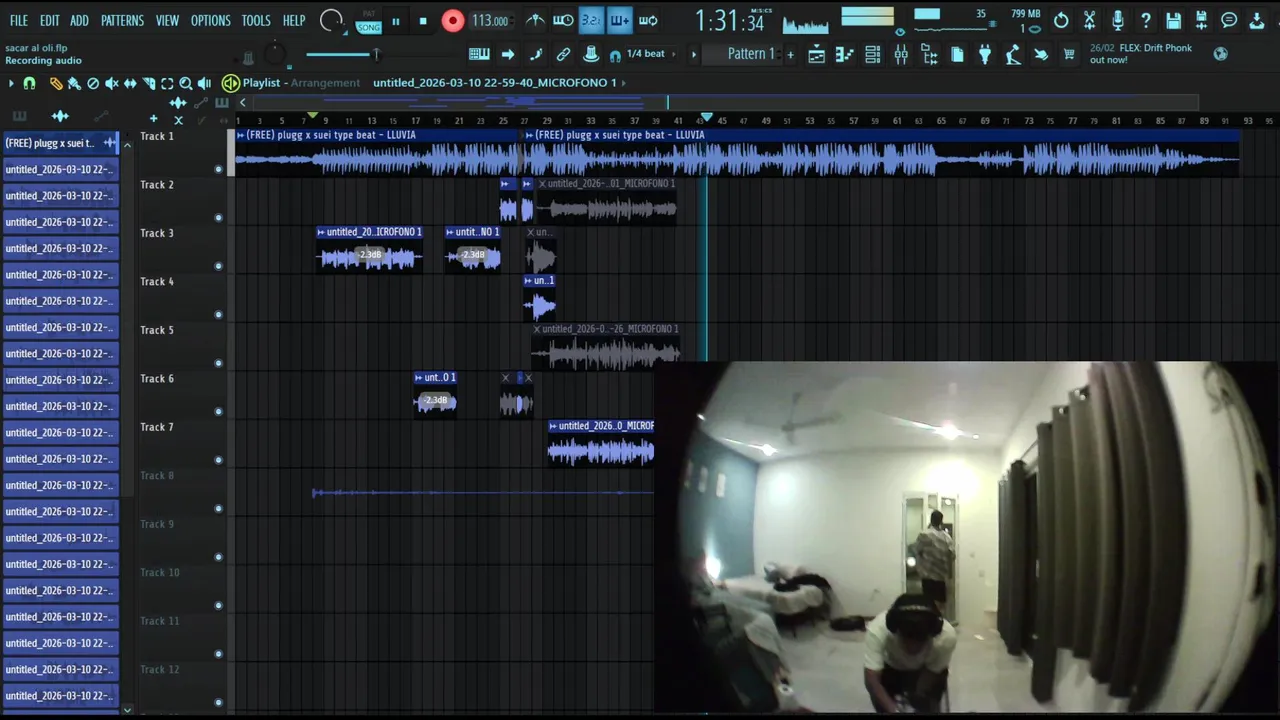Open the shopping cart store icon
1280x720 pixels.
[x=1069, y=55]
